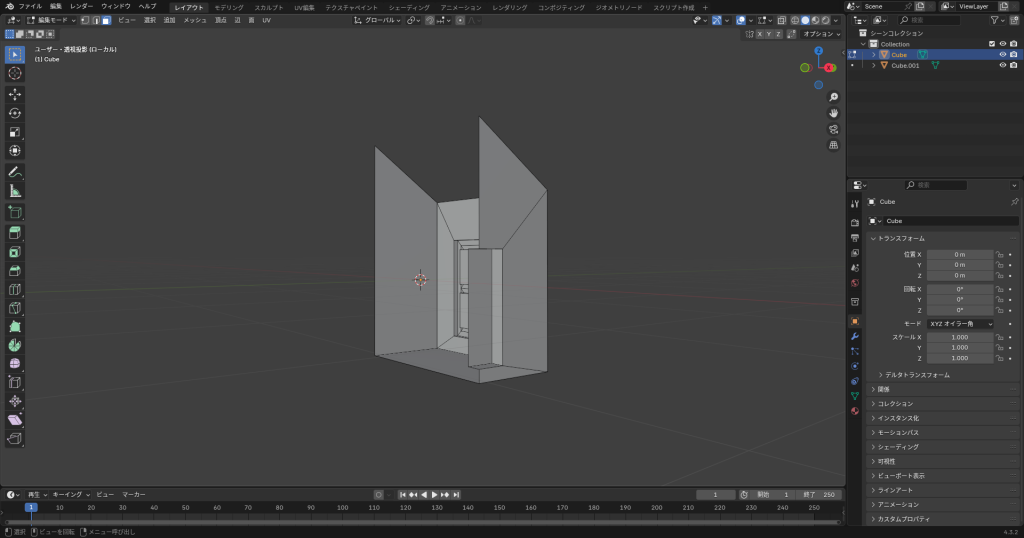Screen dimensions: 1024x538
Task: Click the zoom view magnifier icon
Action: 833,97
